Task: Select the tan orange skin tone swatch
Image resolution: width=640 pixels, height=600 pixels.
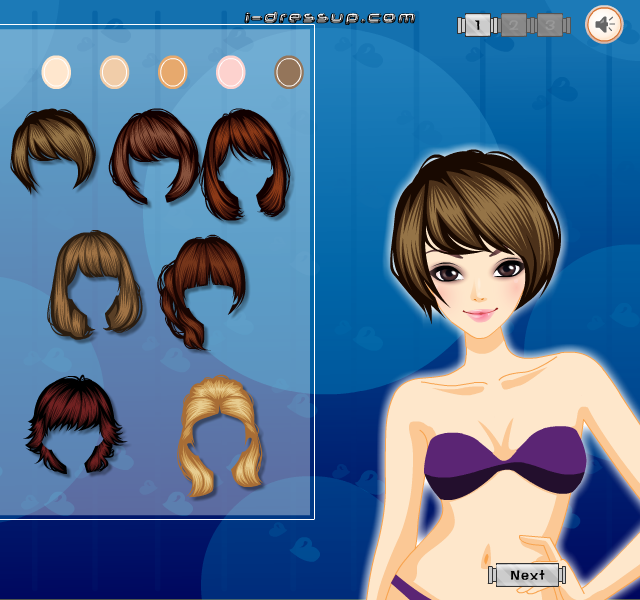Action: pyautogui.click(x=173, y=72)
